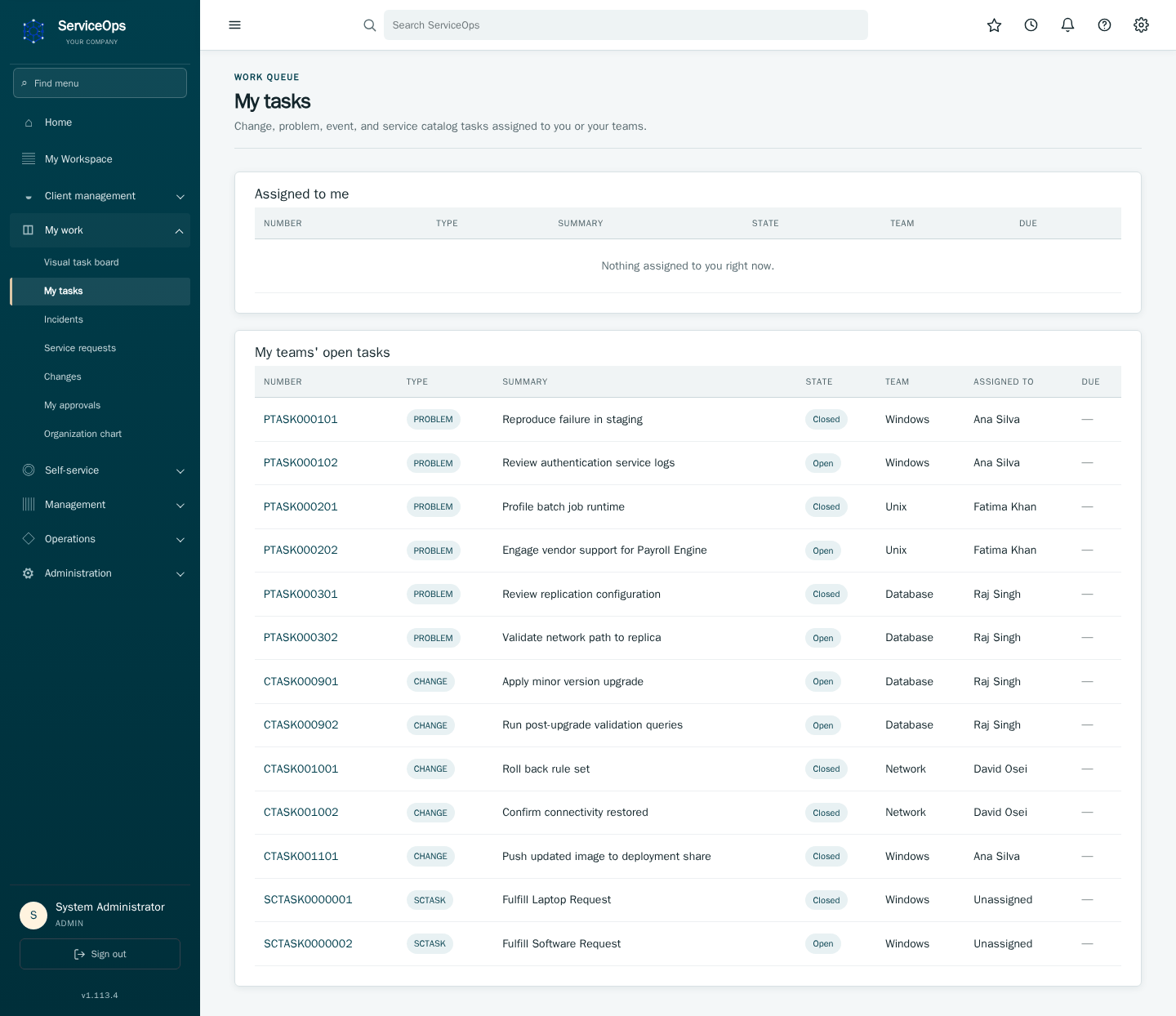Focus the Search ServiceOps field
This screenshot has height=1016, width=1176.
(x=626, y=25)
